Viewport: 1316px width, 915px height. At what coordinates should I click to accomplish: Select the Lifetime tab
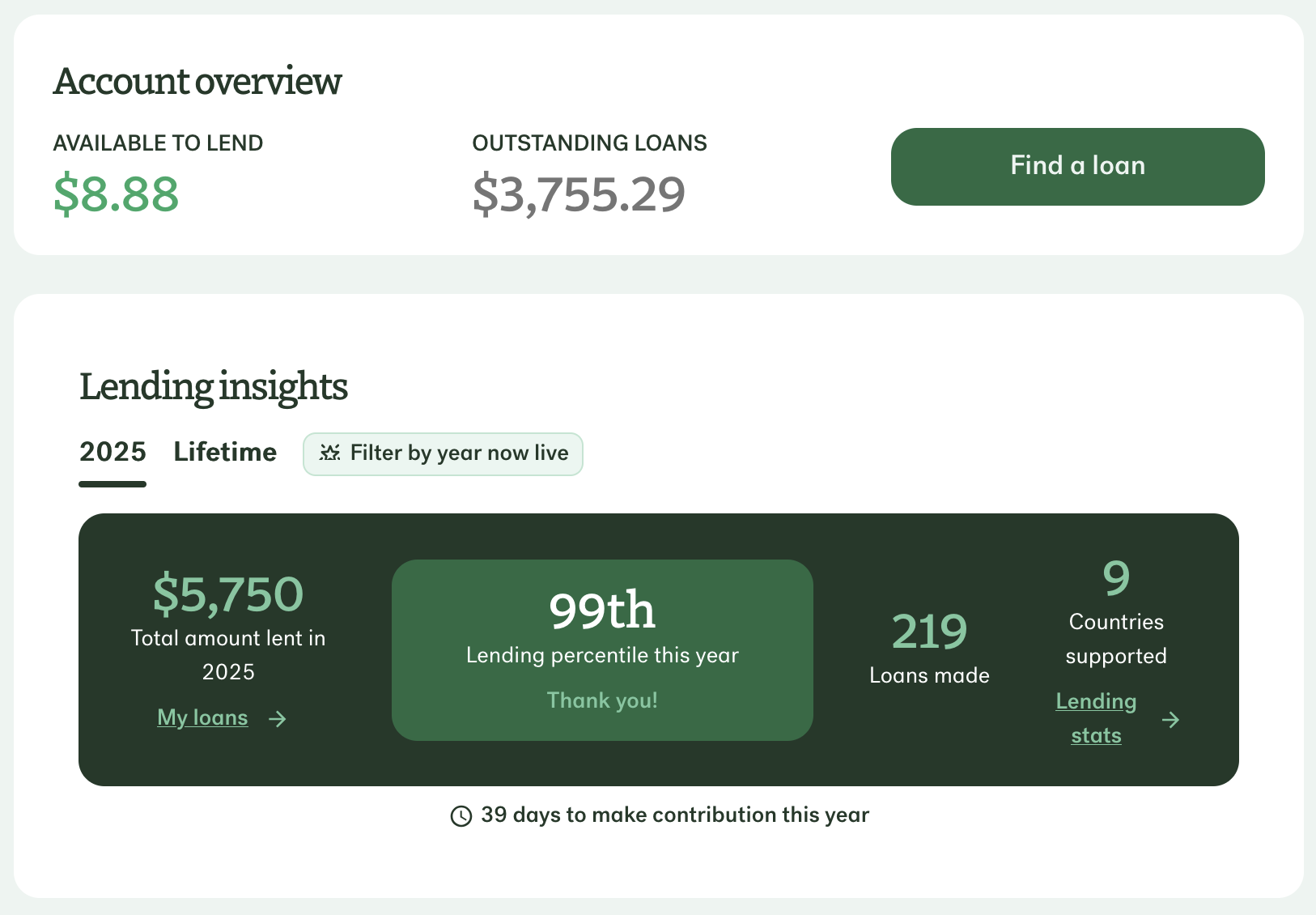point(225,452)
